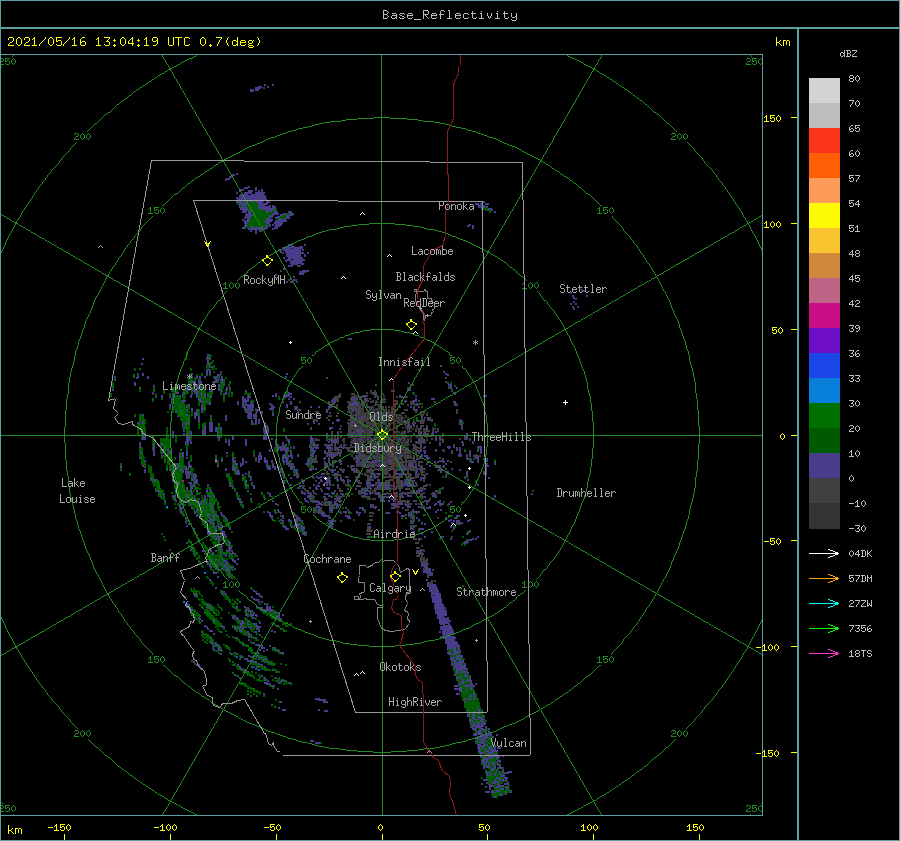Click the Cochrane city label
The width and height of the screenshot is (900, 841).
[x=327, y=559]
